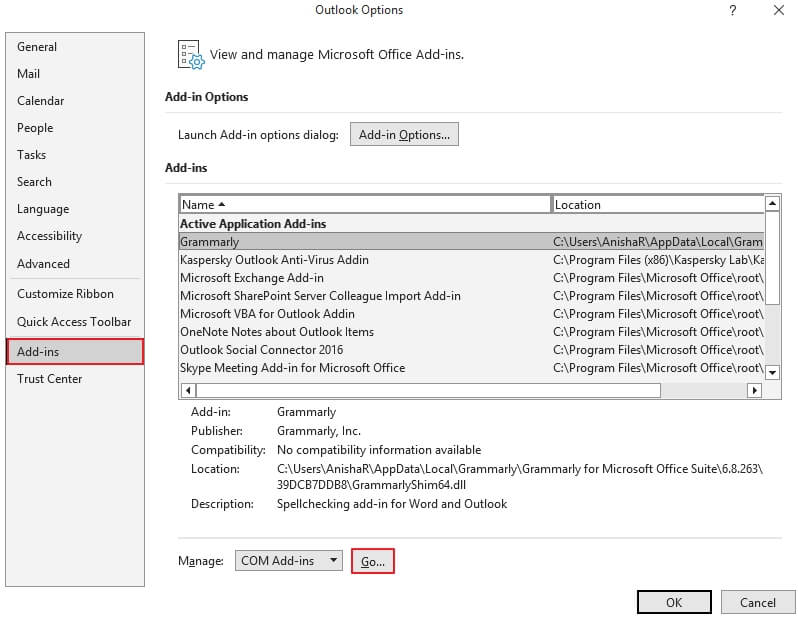
Task: Click the Cancel button
Action: click(757, 602)
